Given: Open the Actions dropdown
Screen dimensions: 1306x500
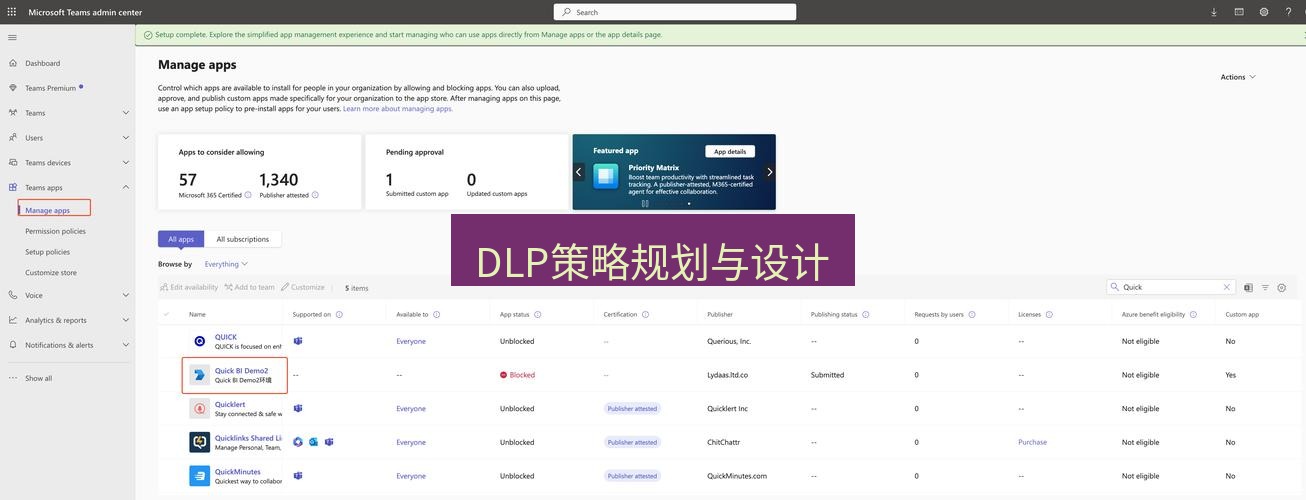Looking at the screenshot, I should pyautogui.click(x=1238, y=77).
